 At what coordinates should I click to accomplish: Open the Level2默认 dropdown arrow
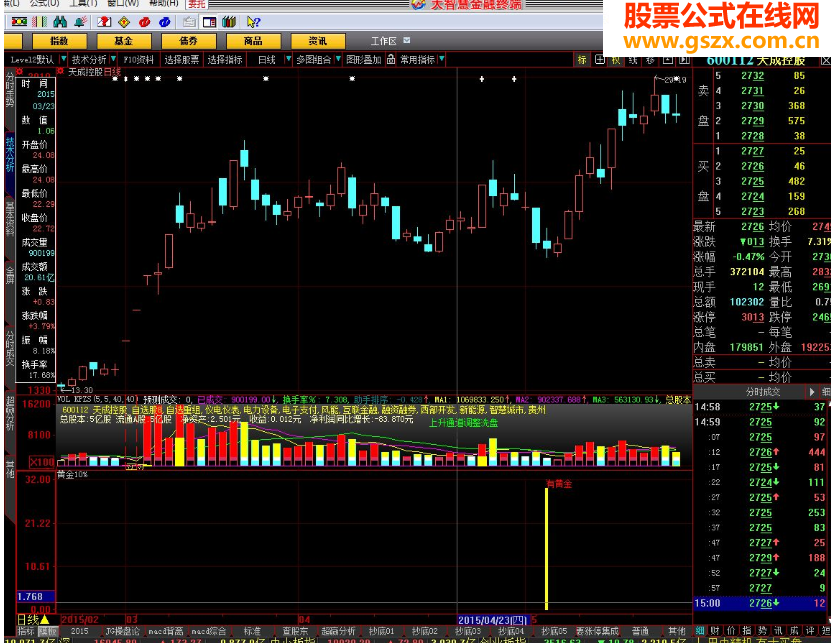[x=63, y=59]
